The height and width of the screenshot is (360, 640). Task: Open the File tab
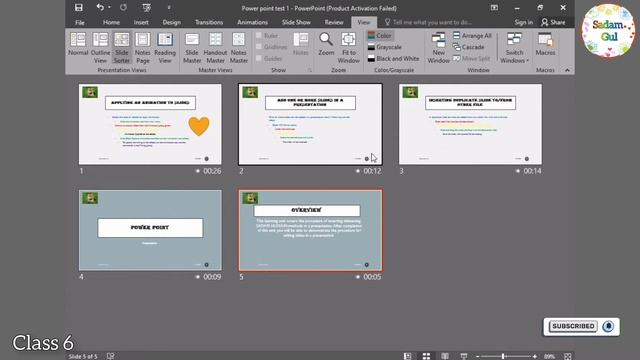coord(80,22)
